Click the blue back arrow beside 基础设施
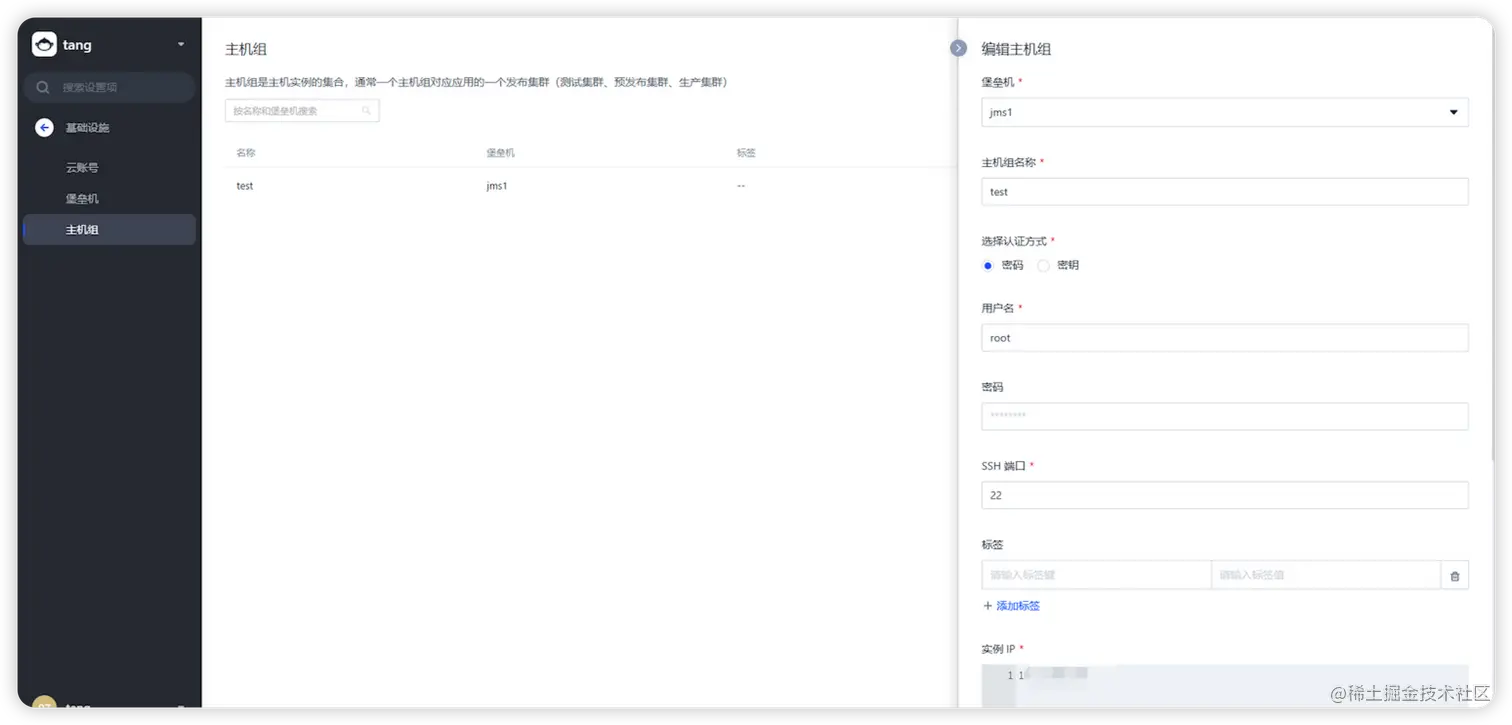Screen dimensions: 1512x725 tap(43, 127)
